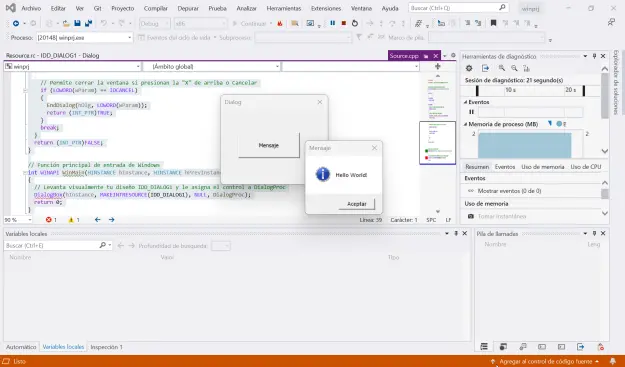
Task: Open the Inspección 1 tab
Action: [106, 347]
